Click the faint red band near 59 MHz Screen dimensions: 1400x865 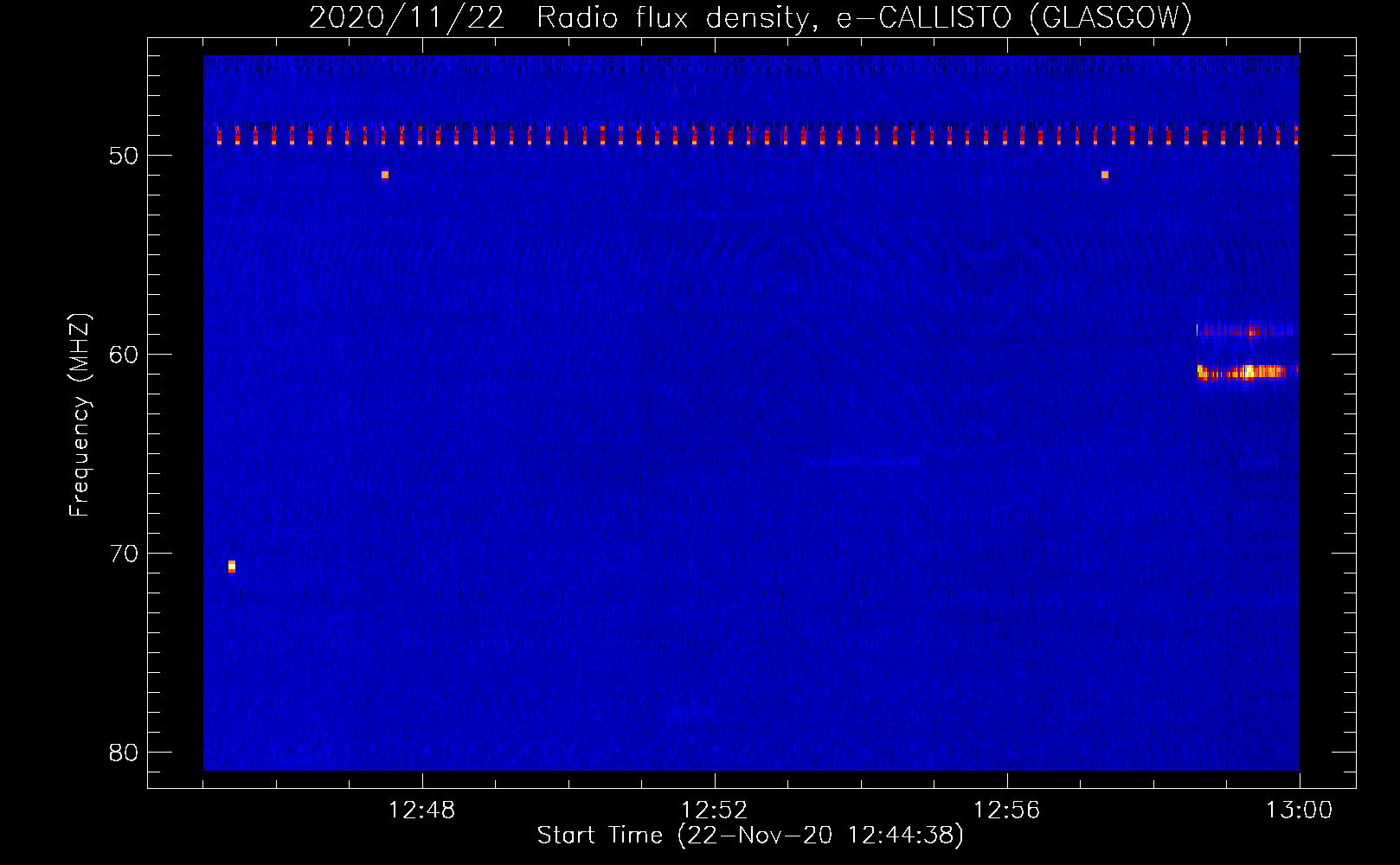point(1247,330)
